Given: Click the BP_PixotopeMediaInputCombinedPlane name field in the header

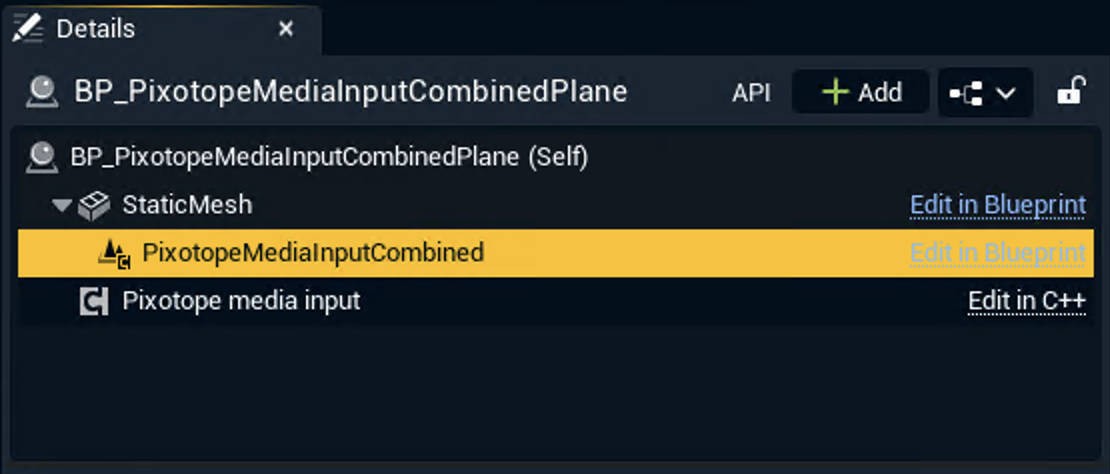Looking at the screenshot, I should coord(351,92).
